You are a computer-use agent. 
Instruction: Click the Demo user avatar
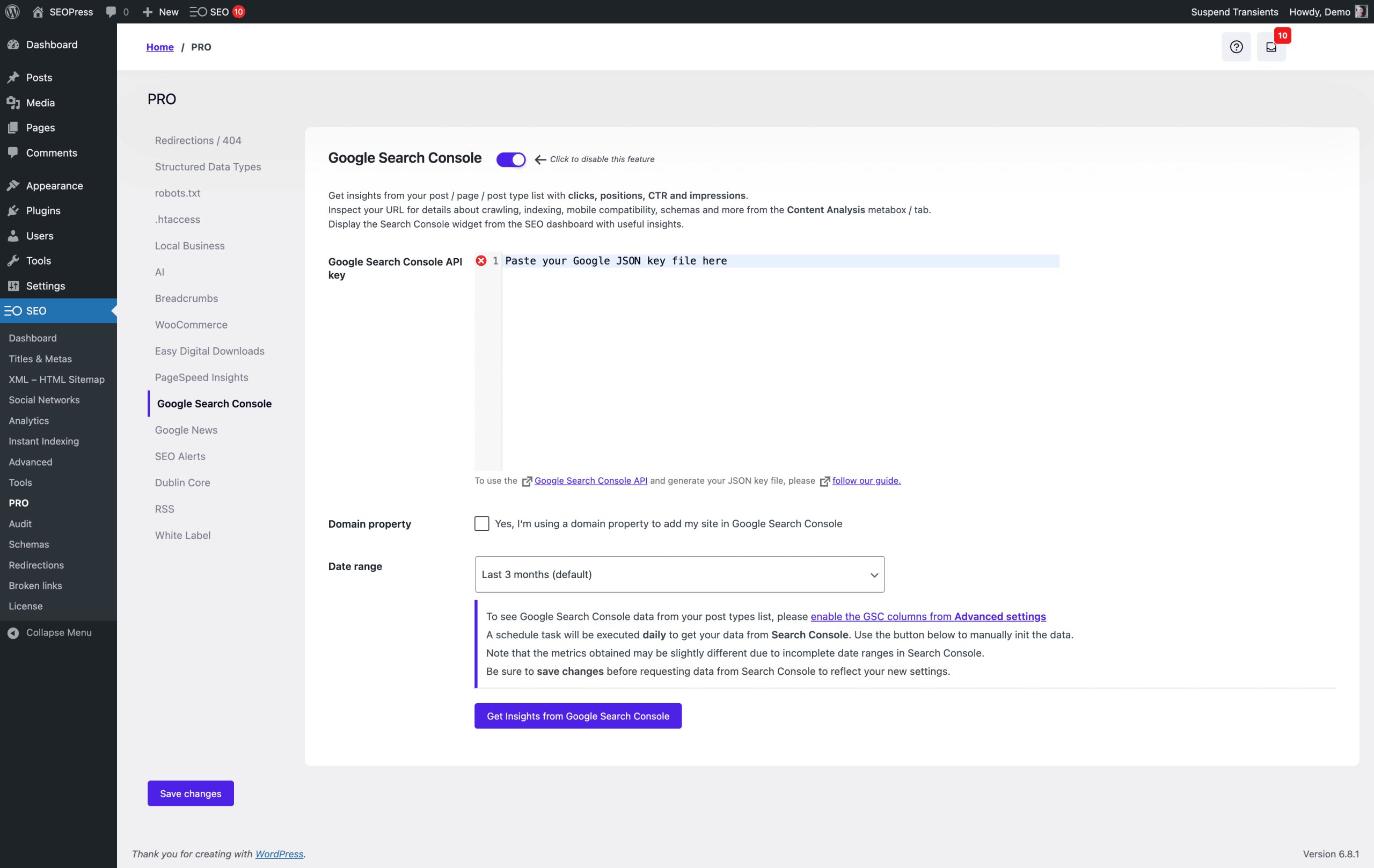(x=1362, y=11)
